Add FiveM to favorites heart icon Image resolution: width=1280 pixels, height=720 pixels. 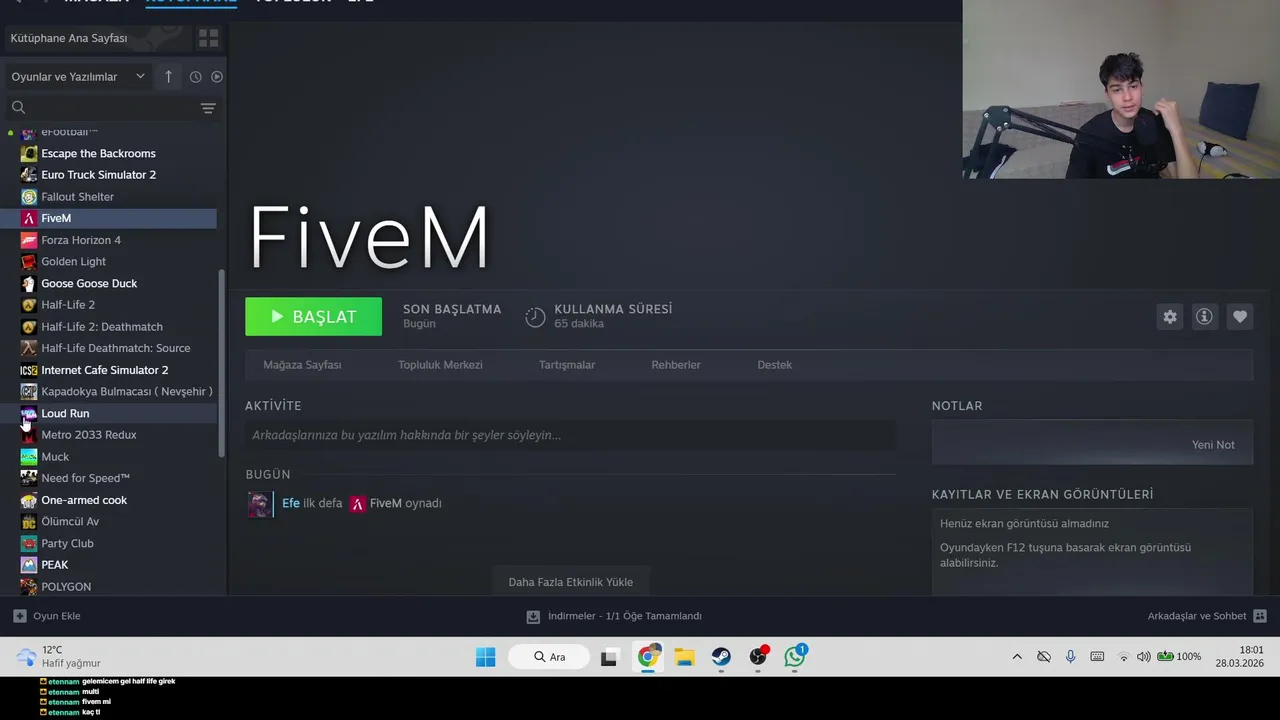[1239, 317]
